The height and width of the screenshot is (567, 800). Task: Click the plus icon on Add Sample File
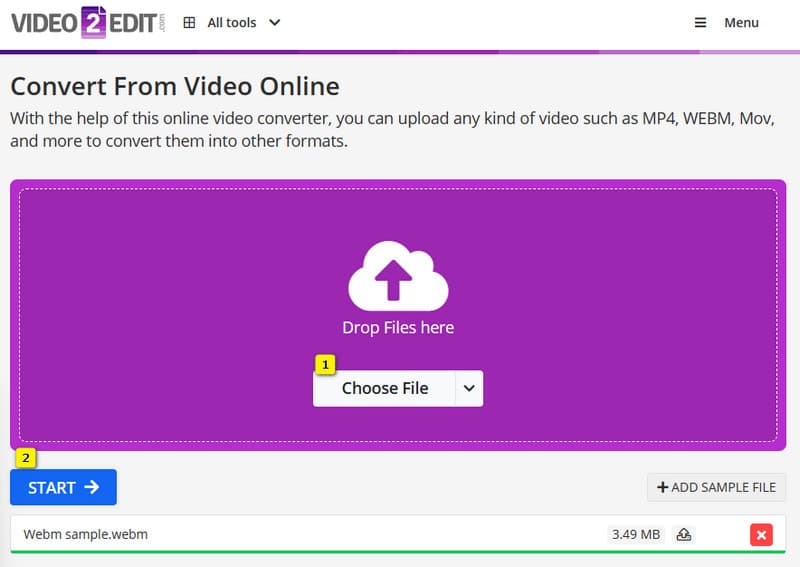tap(662, 488)
